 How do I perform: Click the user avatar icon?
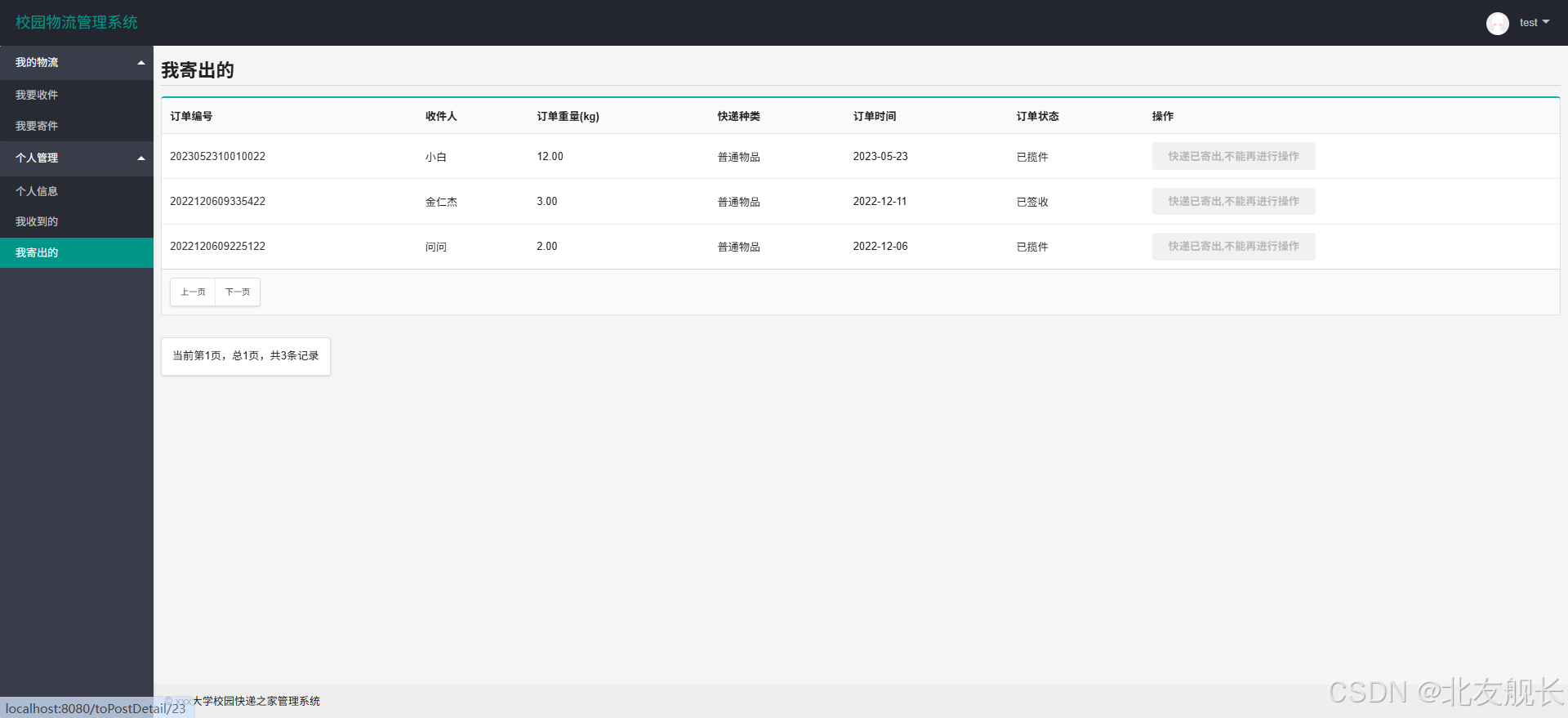pyautogui.click(x=1497, y=23)
